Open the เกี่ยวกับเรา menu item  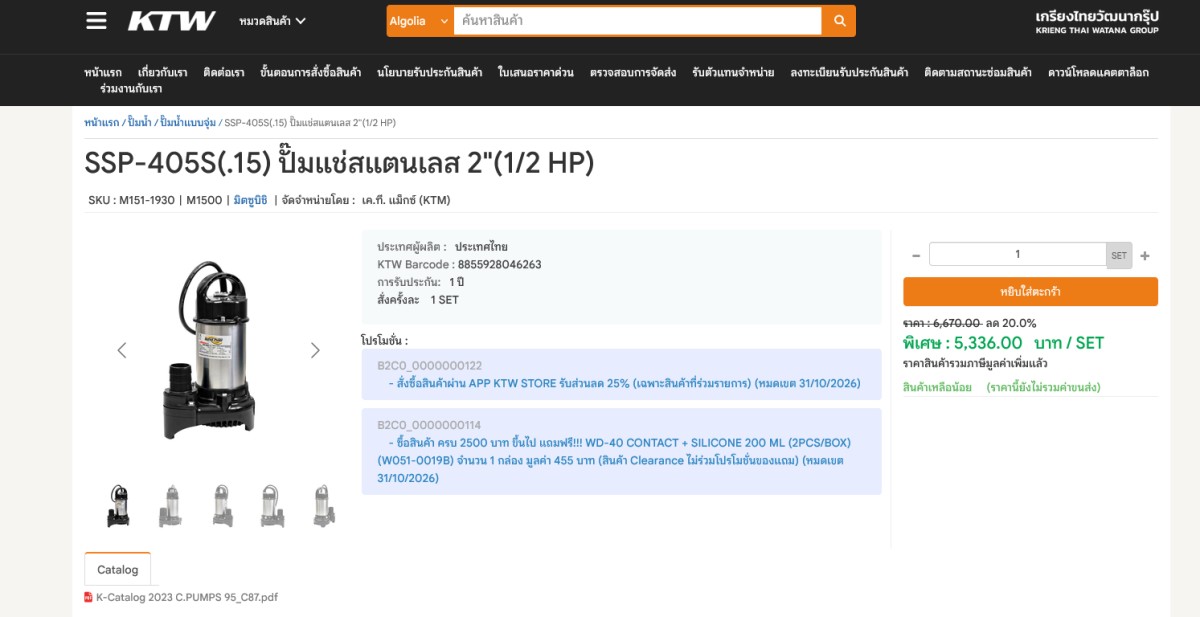[x=162, y=72]
